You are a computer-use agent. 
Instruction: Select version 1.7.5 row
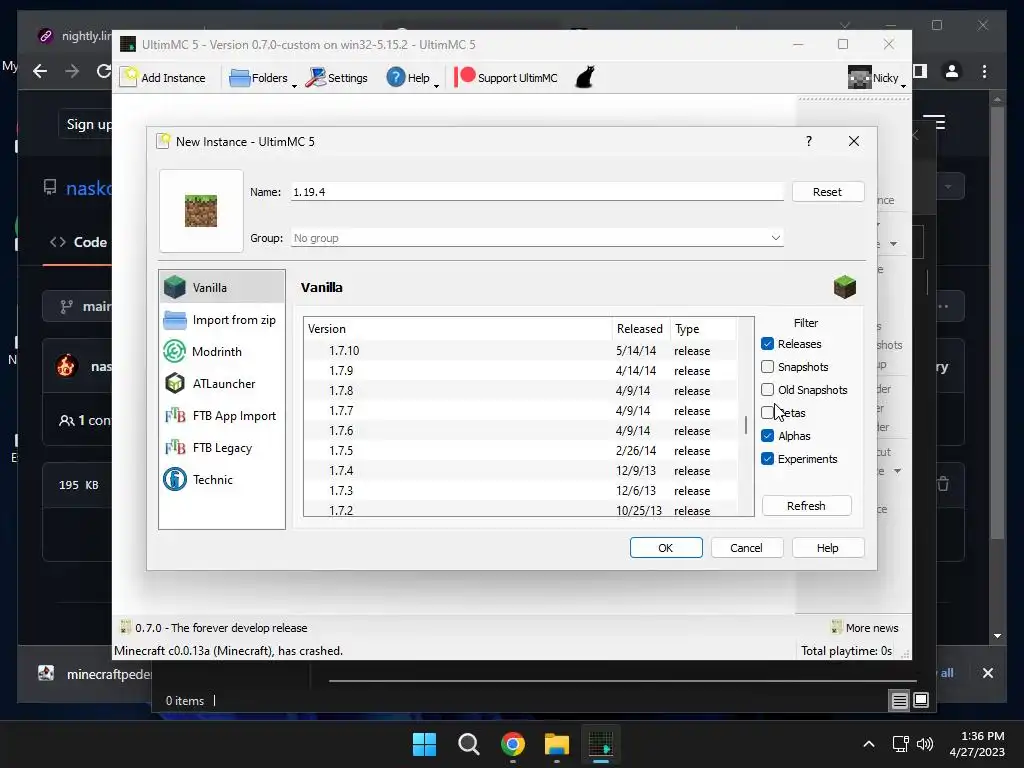point(520,451)
